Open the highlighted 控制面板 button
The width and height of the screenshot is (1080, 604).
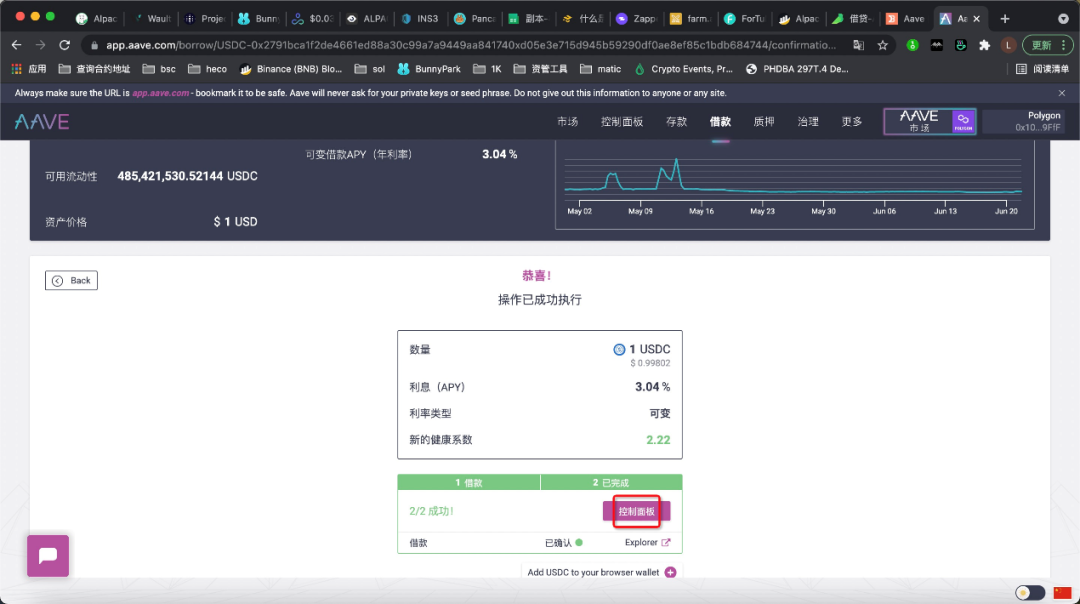point(636,511)
